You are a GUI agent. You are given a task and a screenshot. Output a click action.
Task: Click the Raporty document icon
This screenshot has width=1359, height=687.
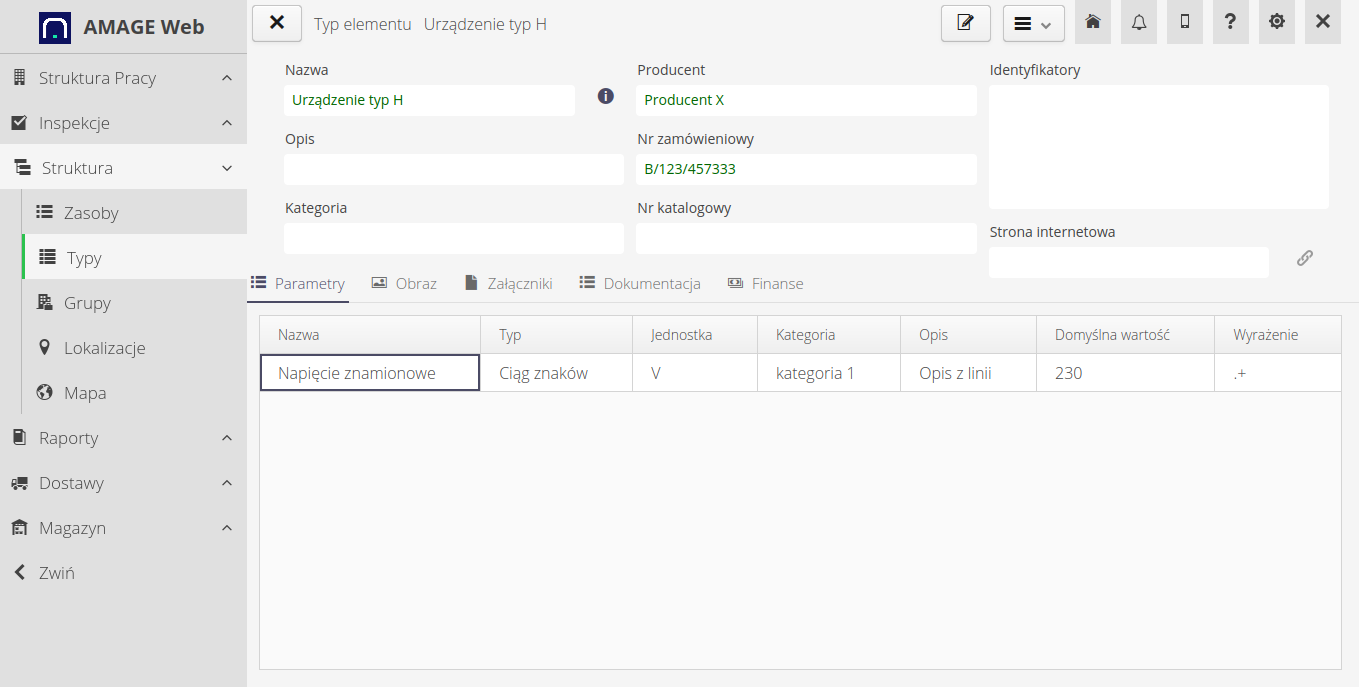click(19, 437)
